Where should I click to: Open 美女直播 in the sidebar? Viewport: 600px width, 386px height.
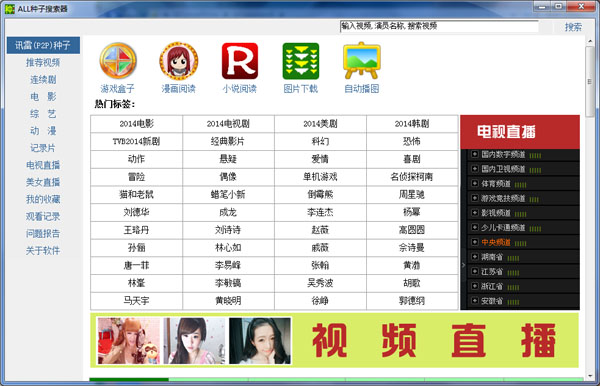43,182
